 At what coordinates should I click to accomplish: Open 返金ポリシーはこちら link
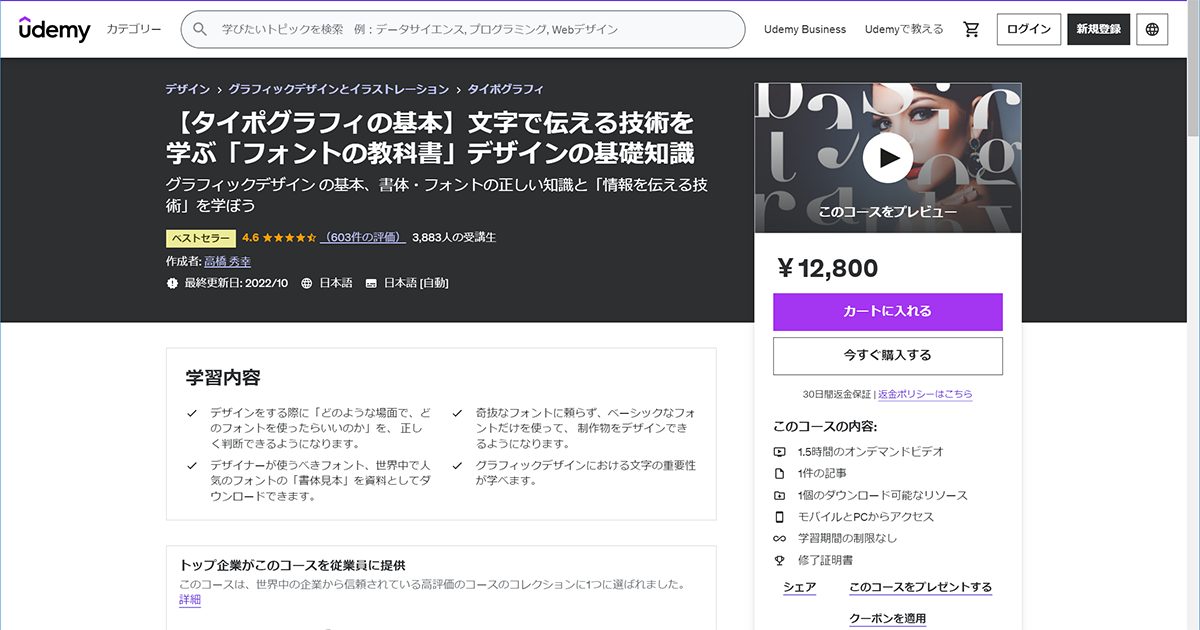coord(925,394)
